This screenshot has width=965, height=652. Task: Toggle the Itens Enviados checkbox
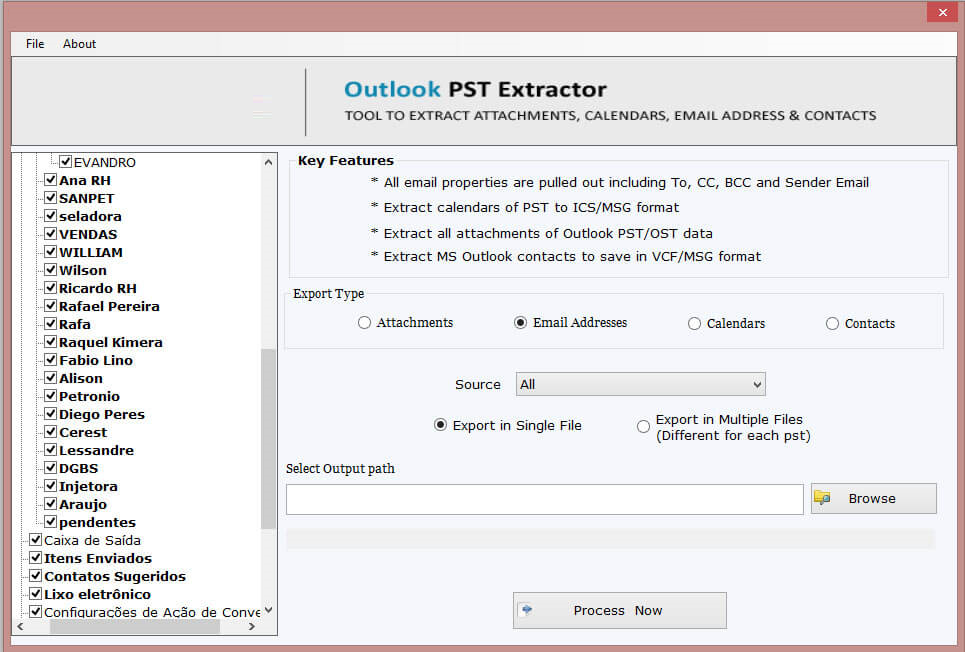tap(36, 557)
